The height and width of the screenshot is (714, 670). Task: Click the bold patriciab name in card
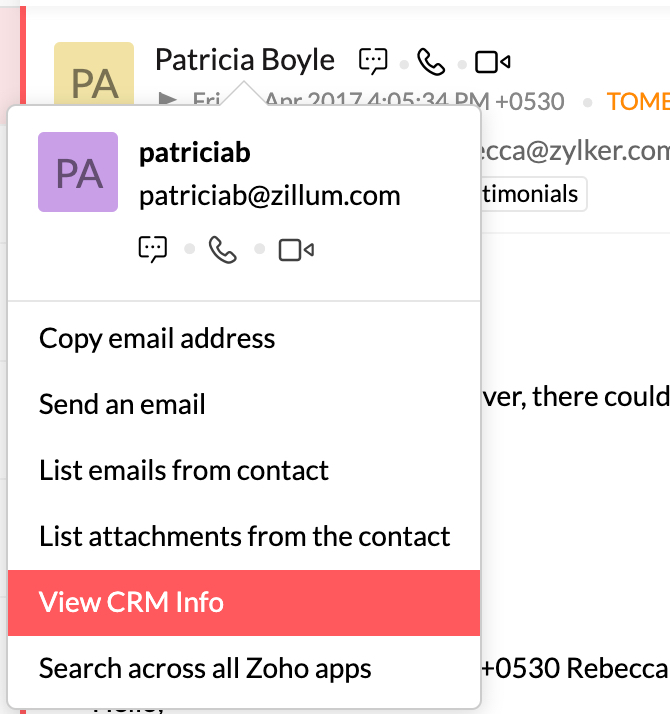tap(194, 153)
